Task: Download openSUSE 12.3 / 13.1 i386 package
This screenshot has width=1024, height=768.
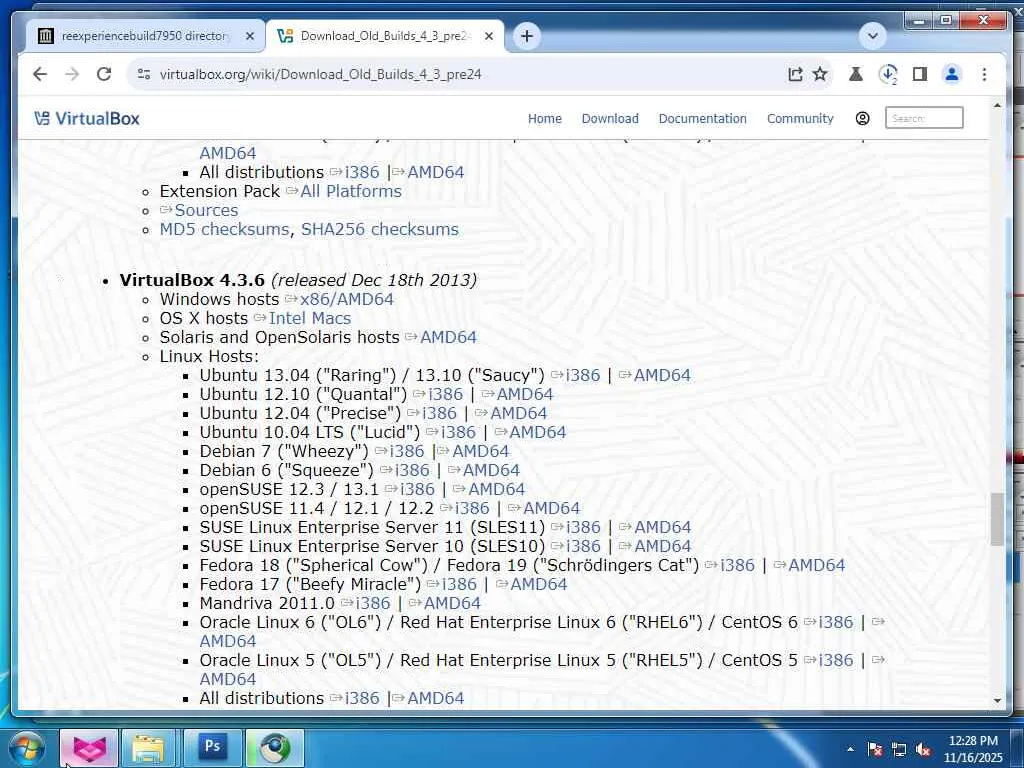Action: point(417,489)
